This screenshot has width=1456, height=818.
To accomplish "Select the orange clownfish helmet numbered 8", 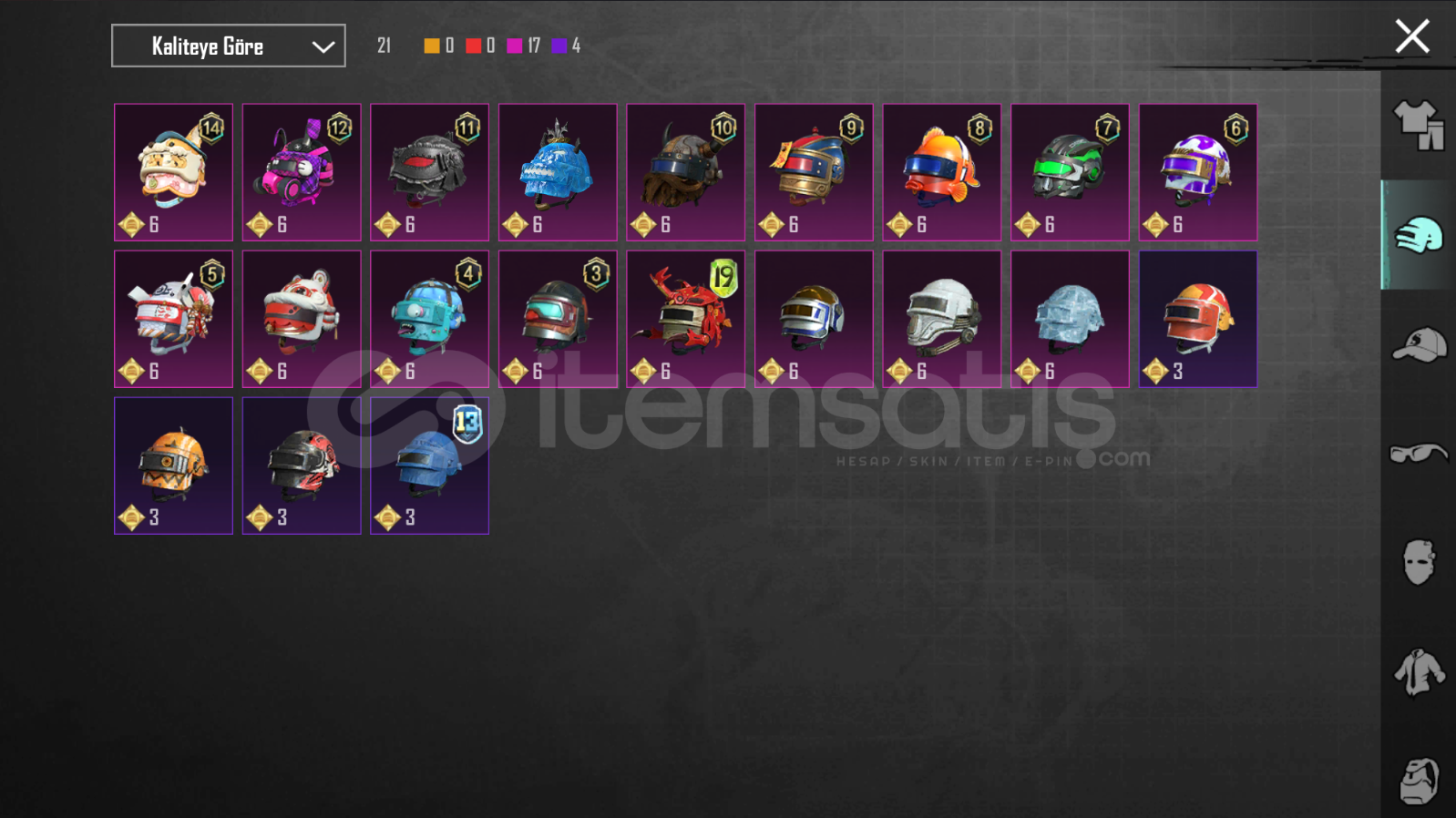I will 942,172.
